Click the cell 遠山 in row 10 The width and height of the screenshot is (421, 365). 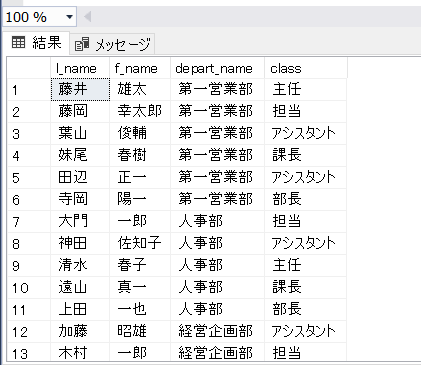coord(80,287)
